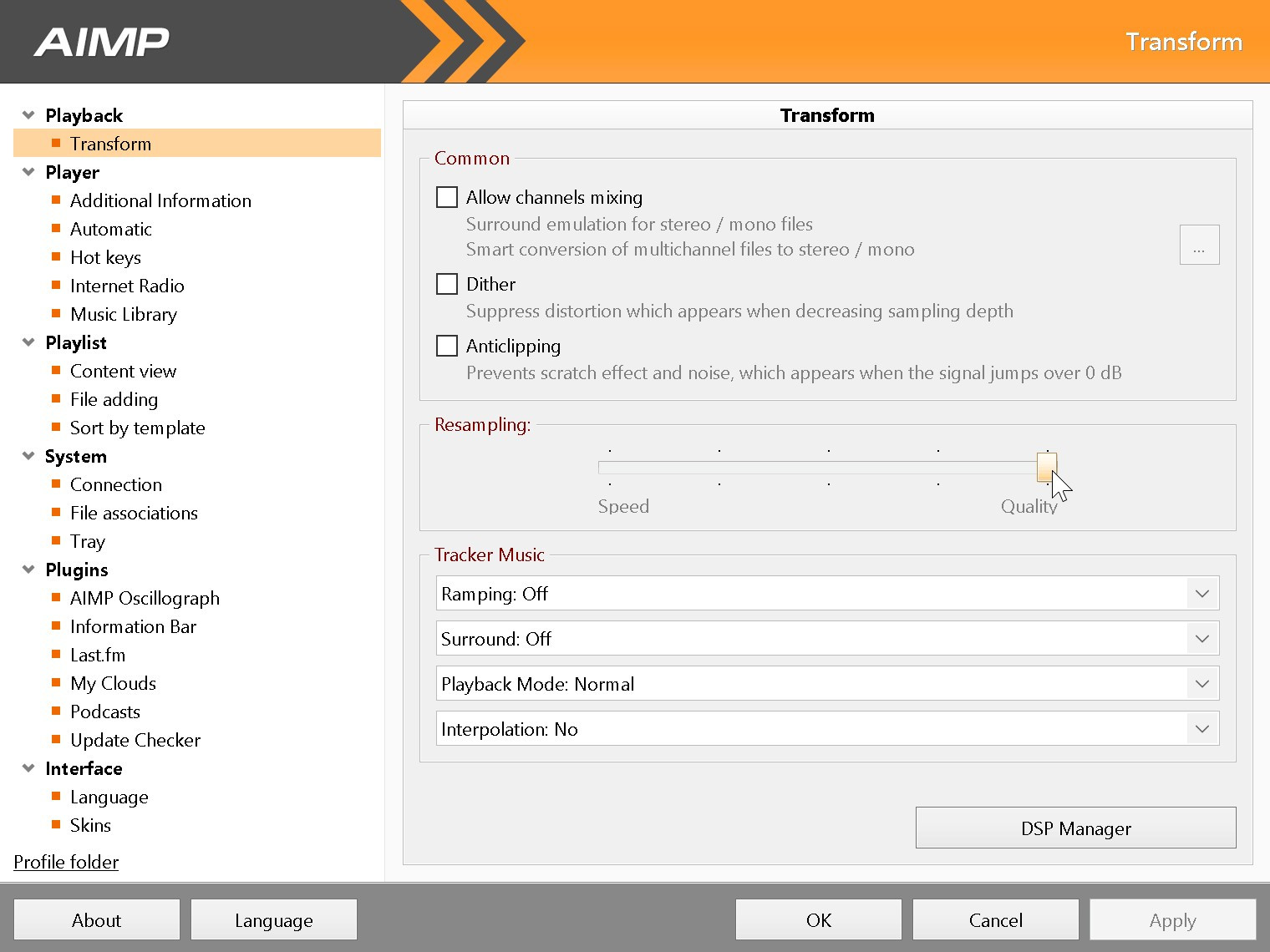Screen dimensions: 1270x952
Task: Click orange bullet next to Tray
Action: tap(56, 541)
